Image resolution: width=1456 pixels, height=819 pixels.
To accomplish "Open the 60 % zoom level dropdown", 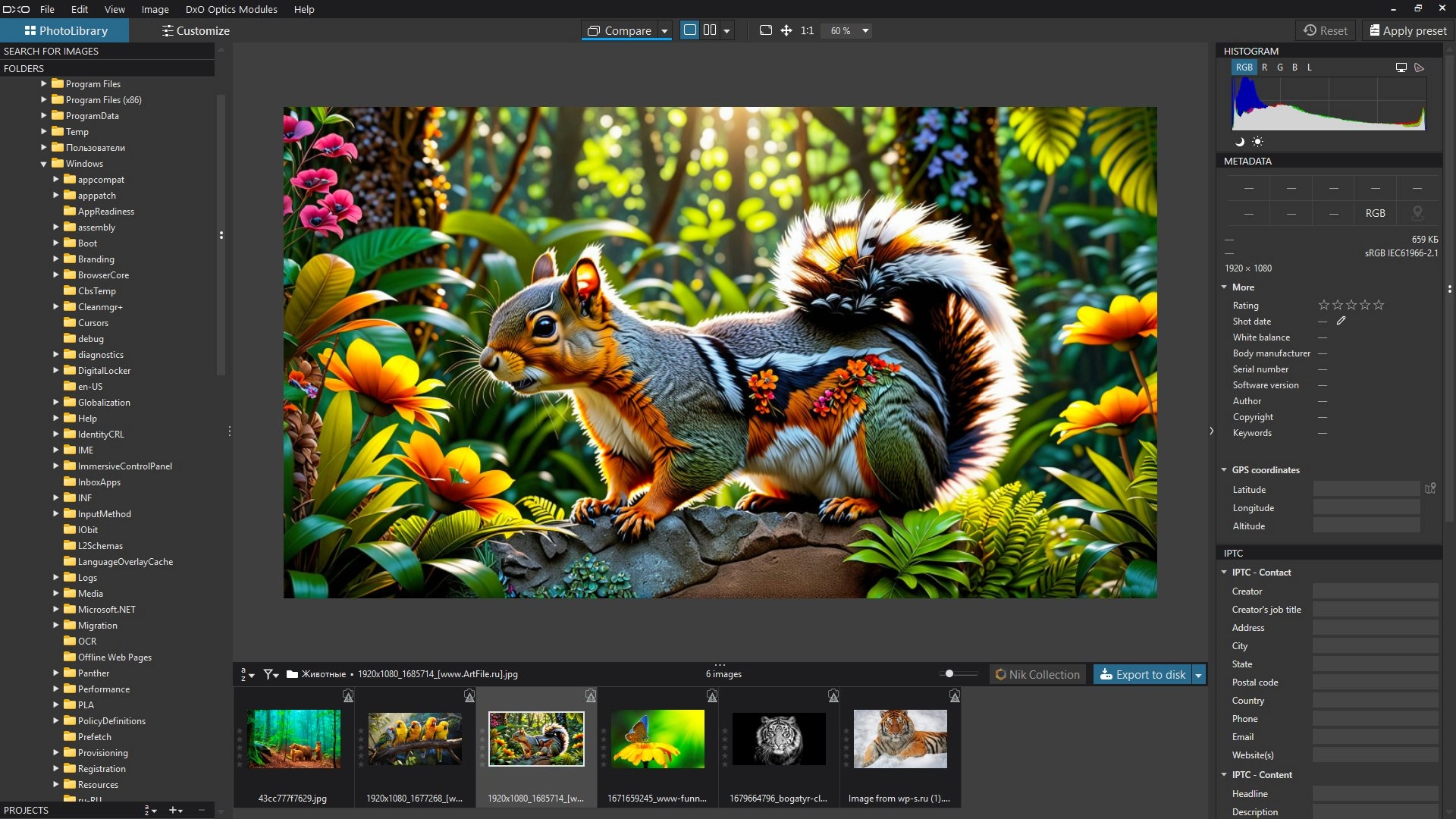I will pyautogui.click(x=865, y=31).
